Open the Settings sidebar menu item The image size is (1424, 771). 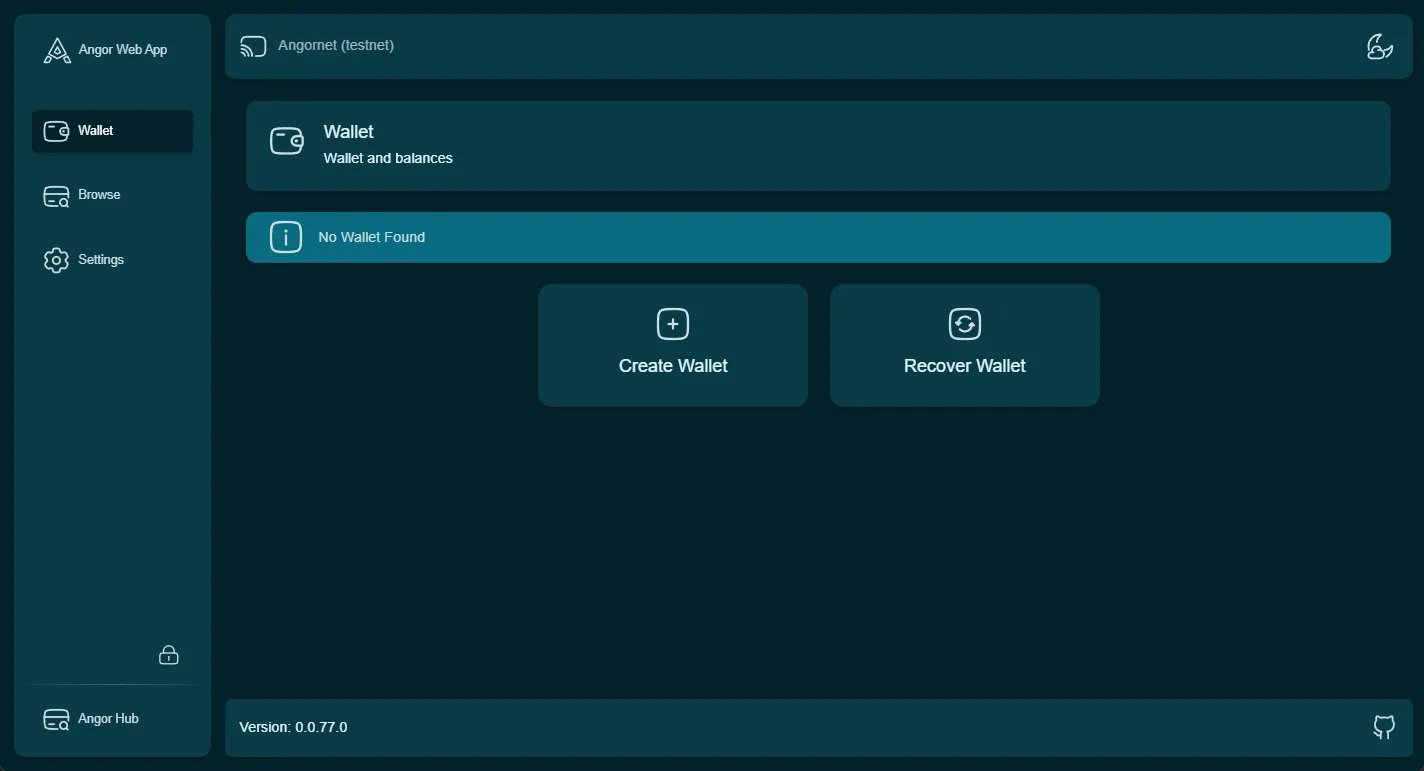coord(112,260)
